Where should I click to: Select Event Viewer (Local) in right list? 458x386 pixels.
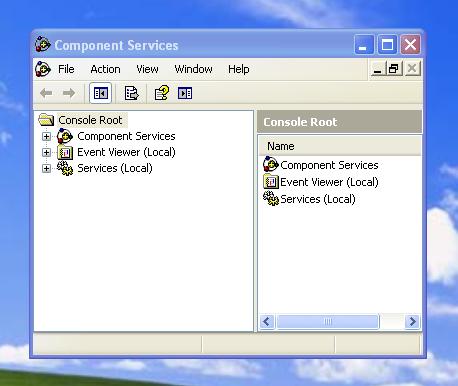tap(329, 182)
